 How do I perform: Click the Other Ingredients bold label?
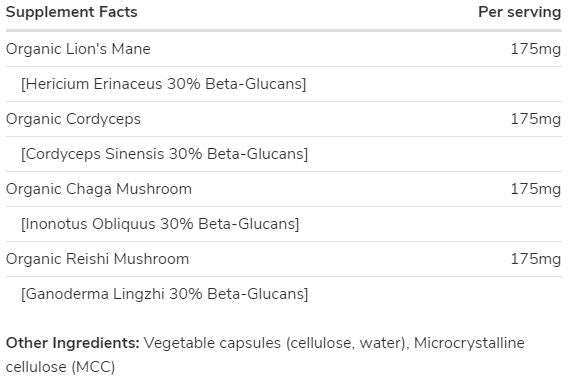pyautogui.click(x=73, y=343)
